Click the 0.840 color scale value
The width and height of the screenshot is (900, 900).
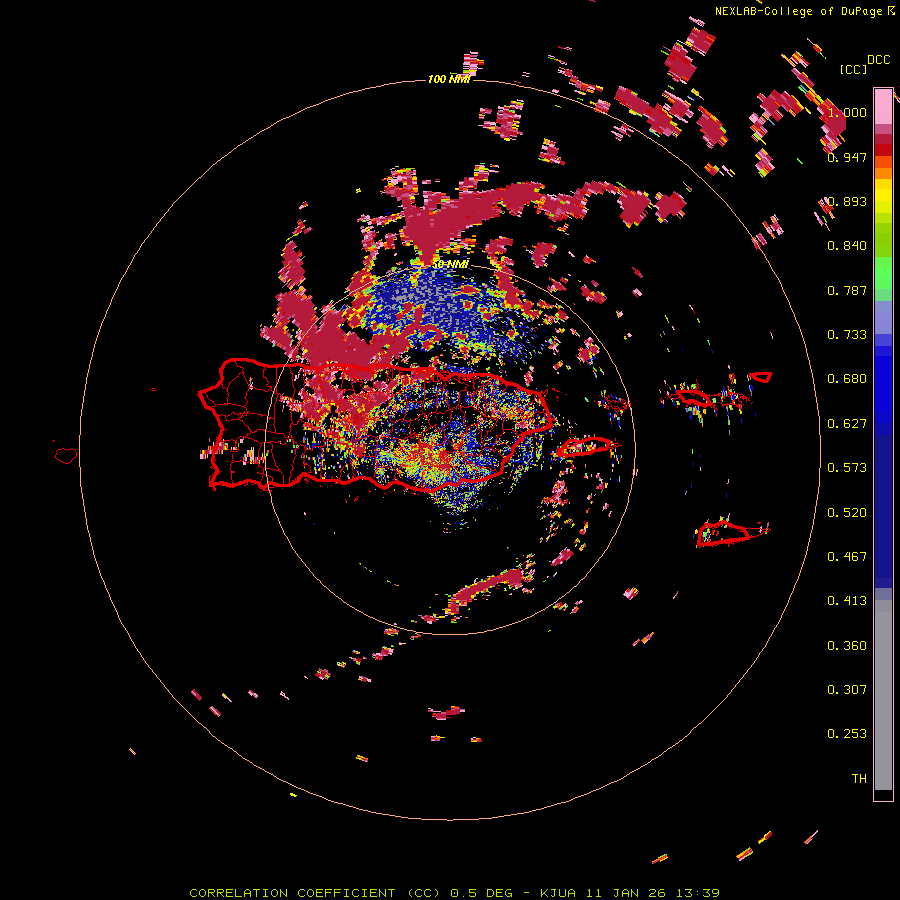[x=847, y=246]
